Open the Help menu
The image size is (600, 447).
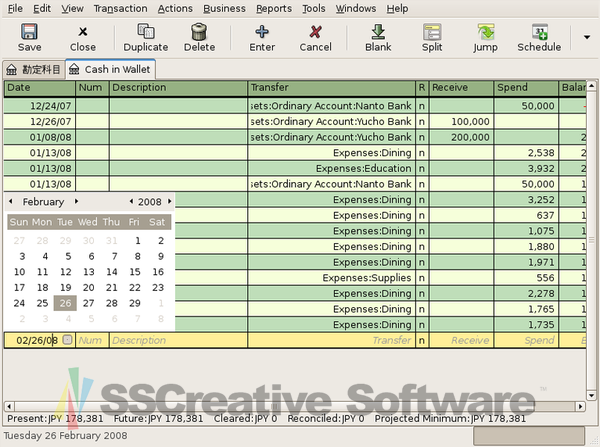[x=397, y=8]
